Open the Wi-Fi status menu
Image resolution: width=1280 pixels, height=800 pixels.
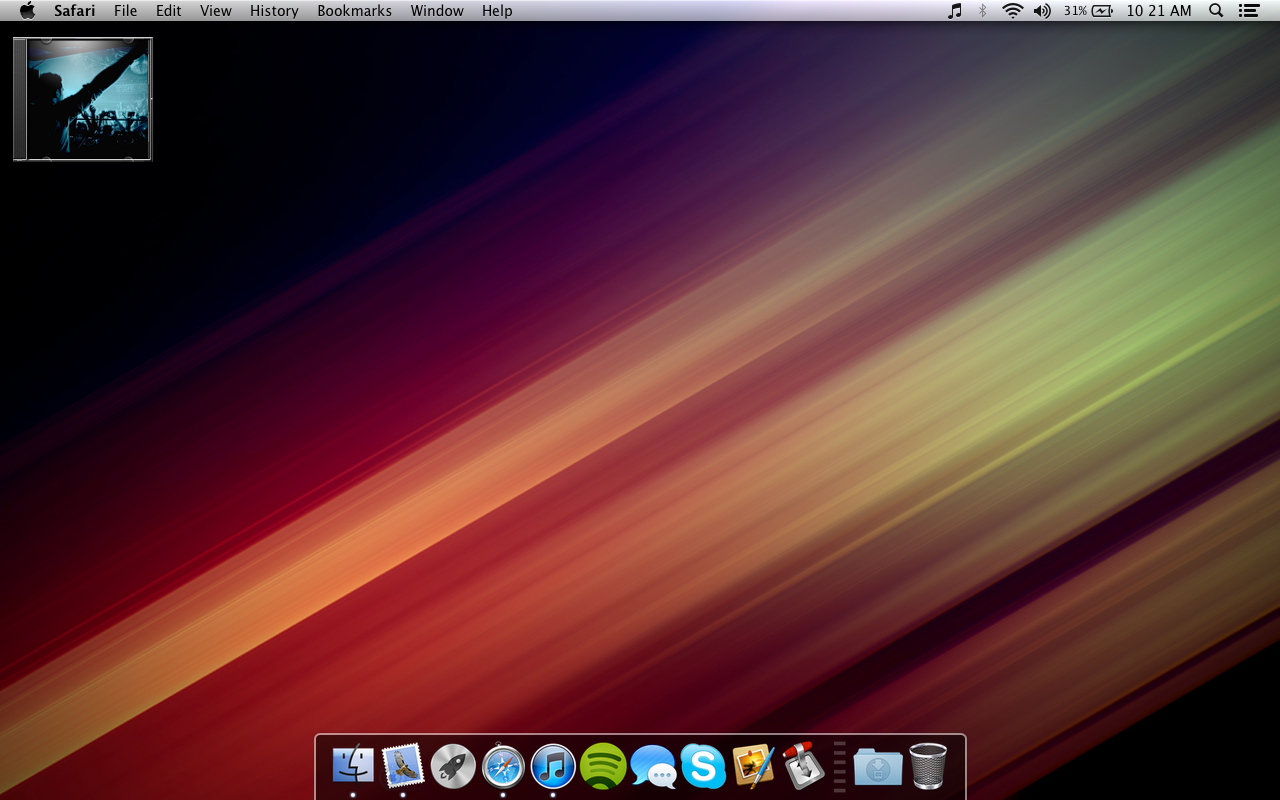coord(1013,11)
